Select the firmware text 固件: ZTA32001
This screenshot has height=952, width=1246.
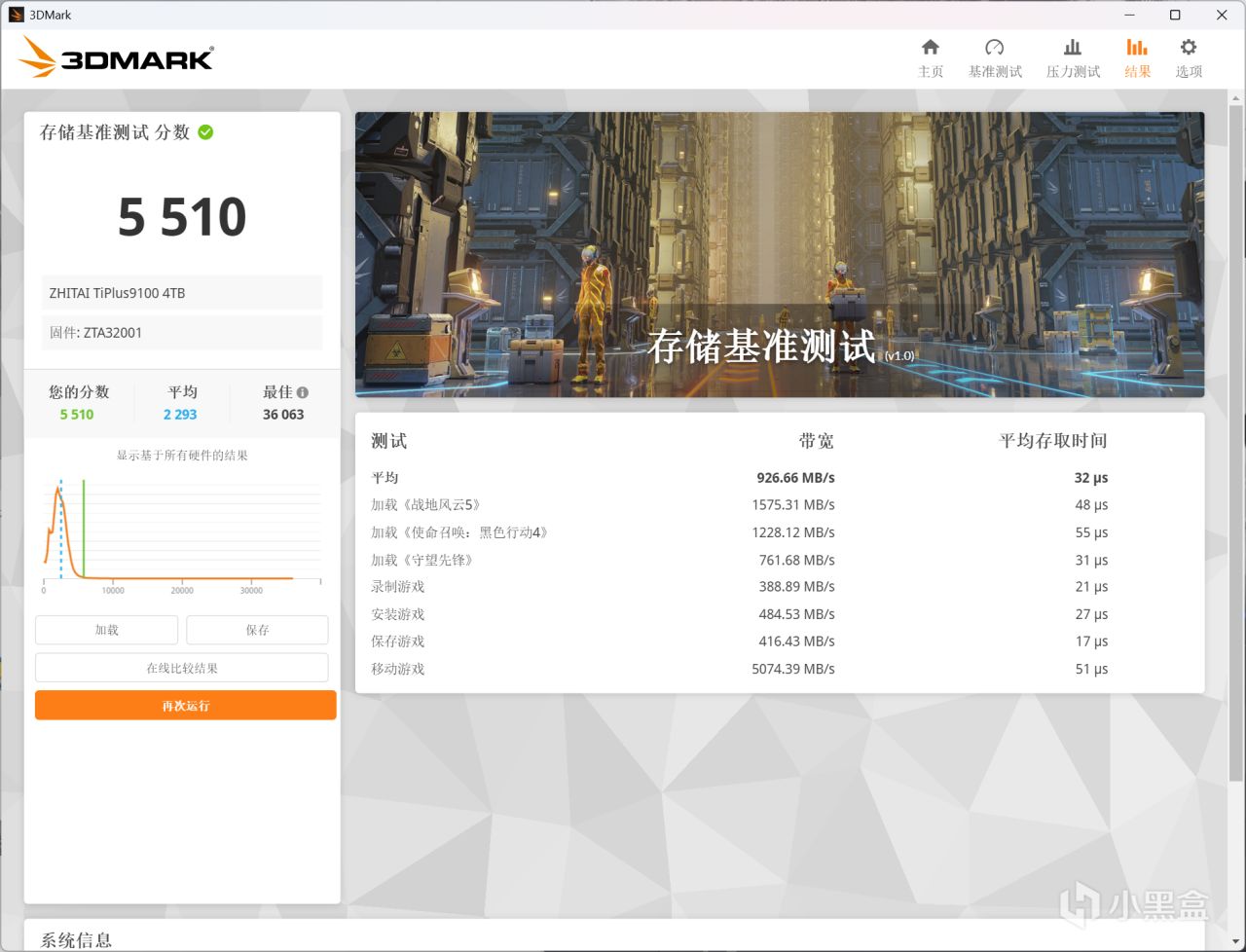point(95,332)
